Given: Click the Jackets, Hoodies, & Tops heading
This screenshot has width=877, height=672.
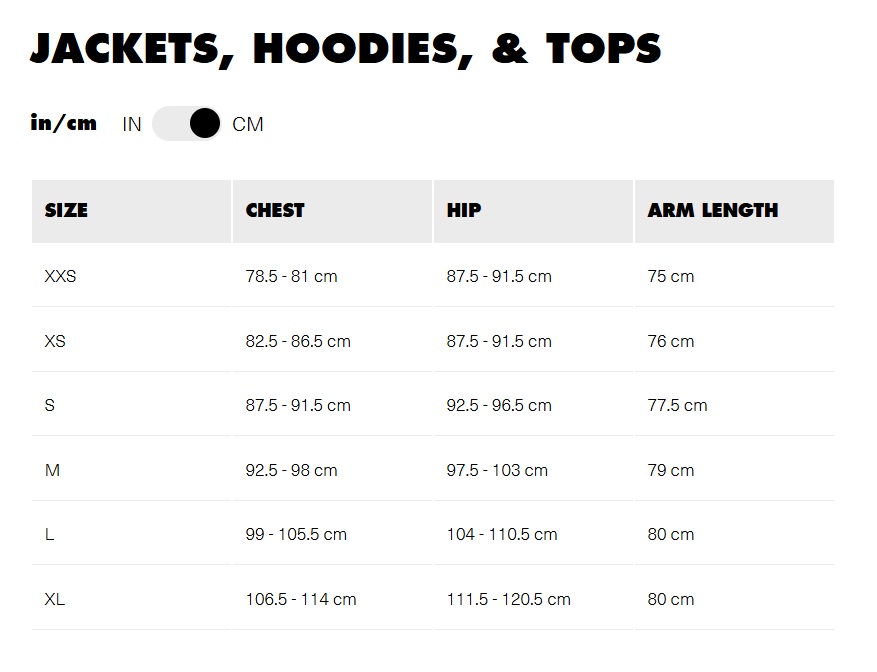Looking at the screenshot, I should (346, 49).
